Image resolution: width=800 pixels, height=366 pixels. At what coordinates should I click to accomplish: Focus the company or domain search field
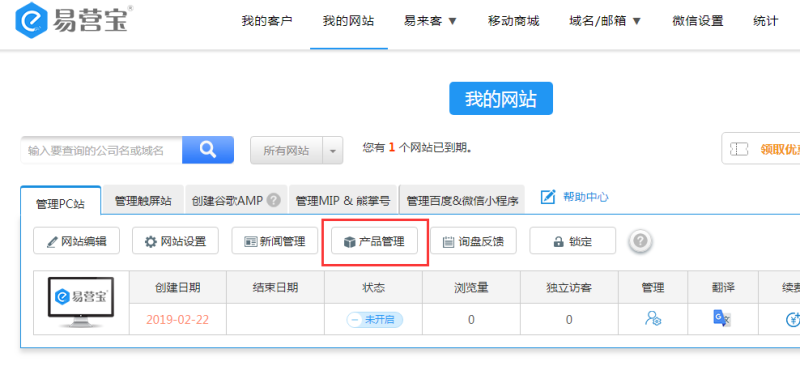tap(102, 150)
